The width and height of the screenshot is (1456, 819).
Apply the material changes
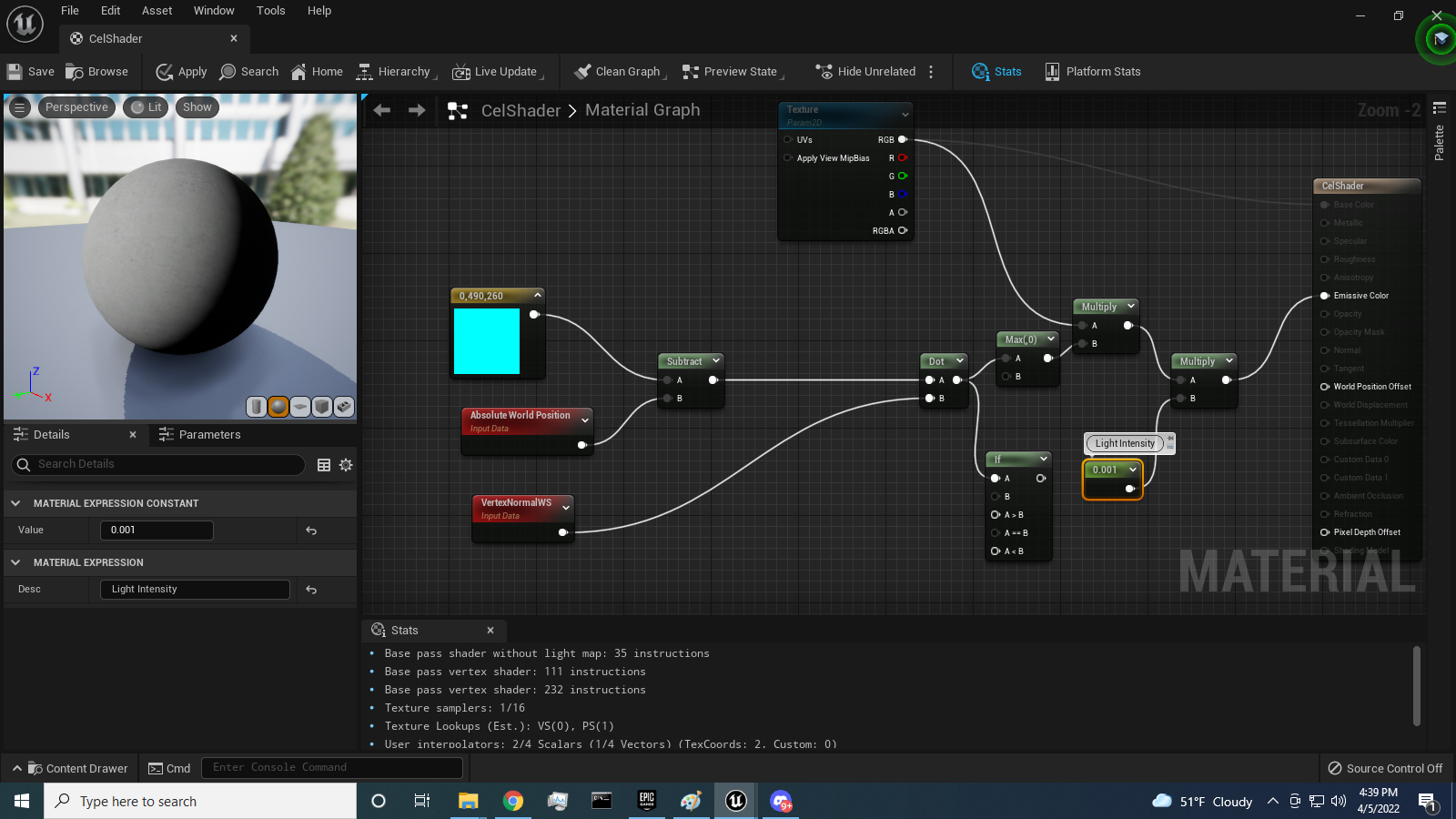180,71
